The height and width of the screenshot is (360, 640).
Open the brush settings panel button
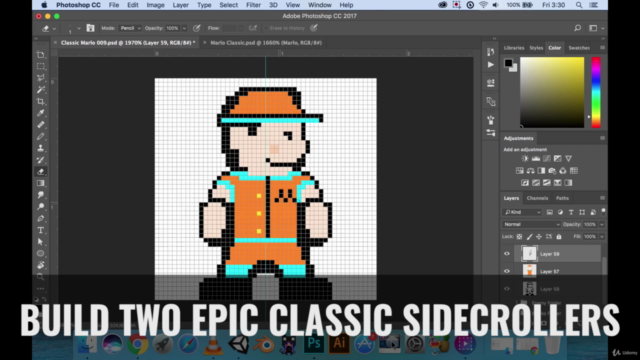coord(90,28)
